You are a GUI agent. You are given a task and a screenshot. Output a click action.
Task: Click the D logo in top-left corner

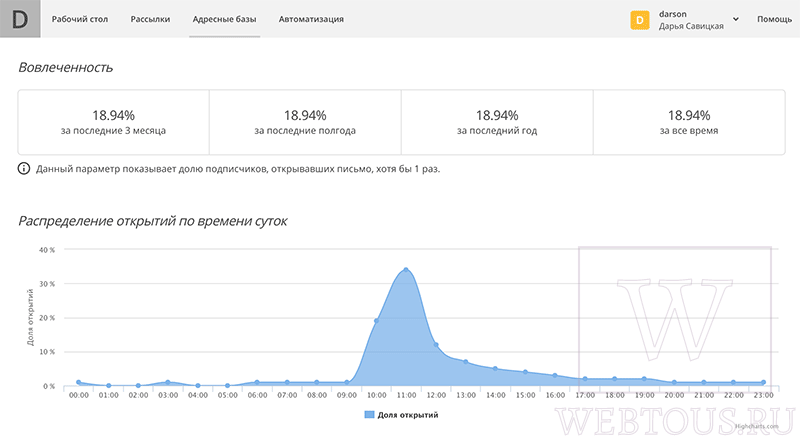click(x=20, y=19)
